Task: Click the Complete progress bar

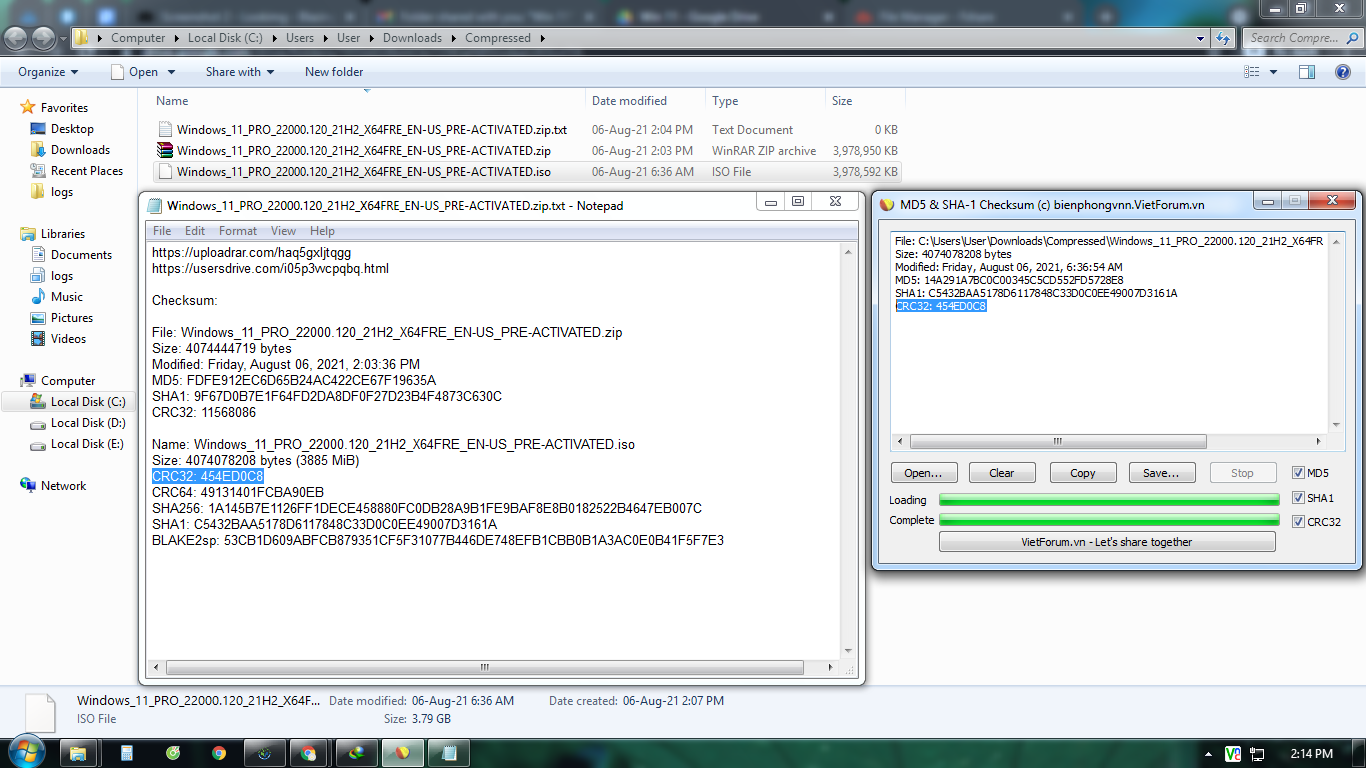Action: tap(1109, 520)
